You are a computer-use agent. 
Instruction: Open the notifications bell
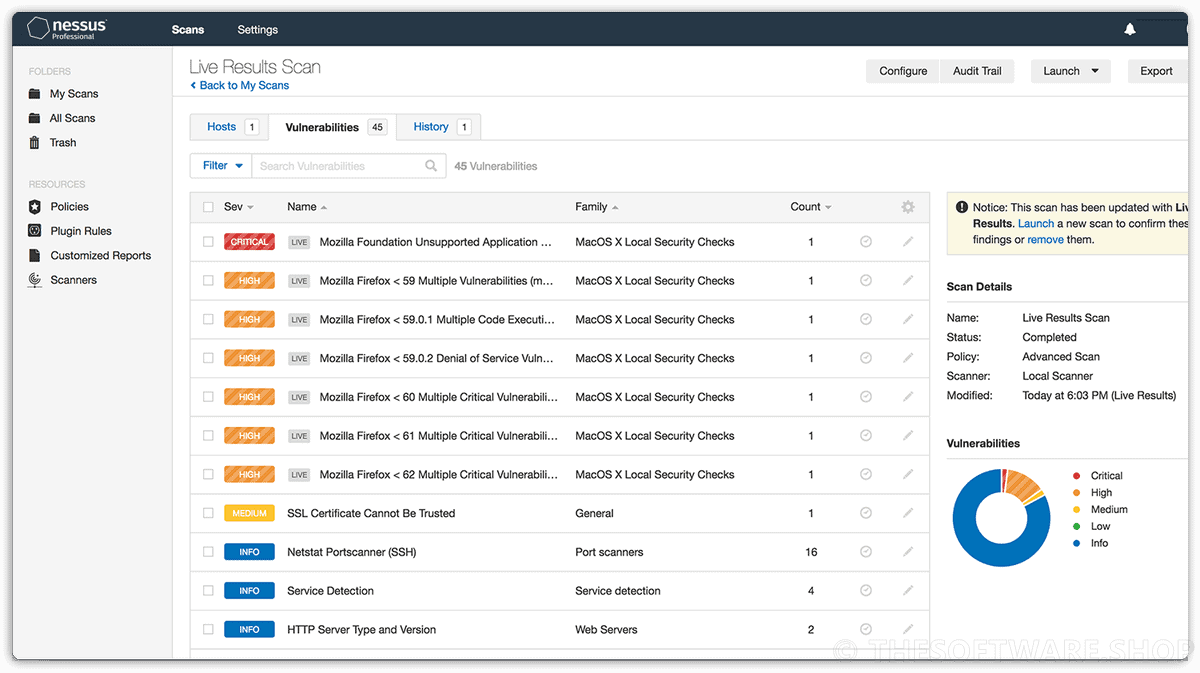[x=1130, y=30]
